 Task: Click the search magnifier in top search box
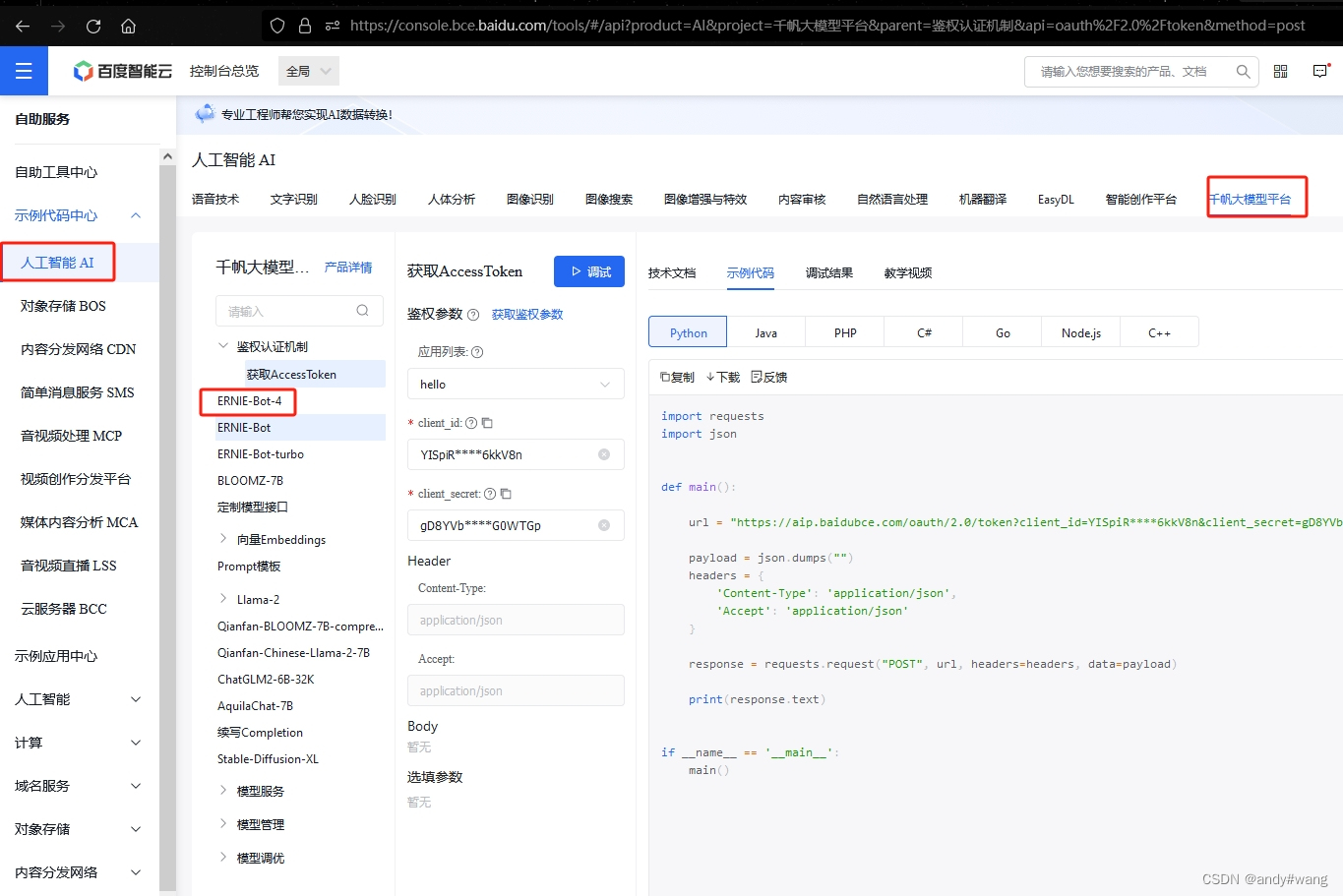coord(1243,71)
